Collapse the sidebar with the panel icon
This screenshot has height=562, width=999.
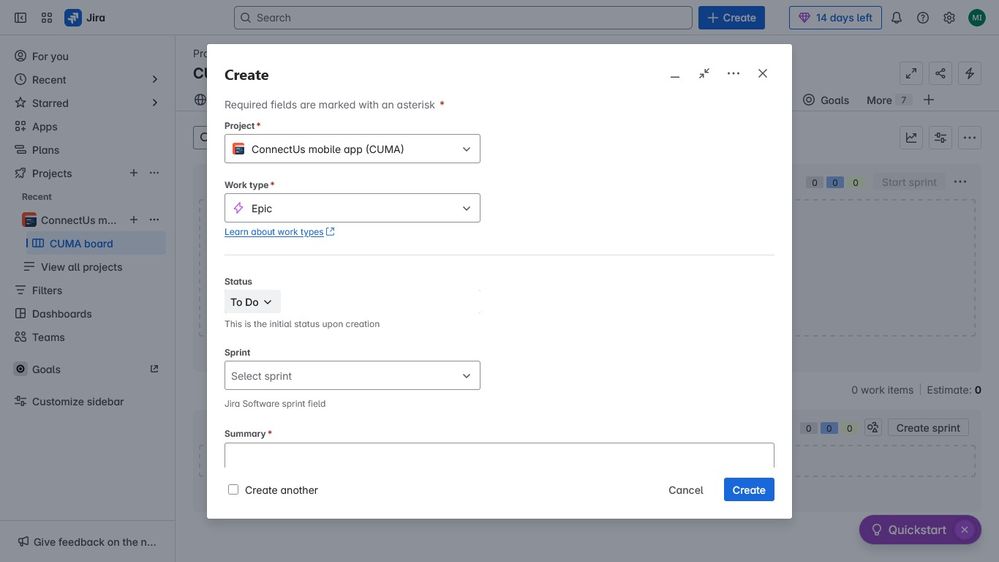pyautogui.click(x=20, y=18)
